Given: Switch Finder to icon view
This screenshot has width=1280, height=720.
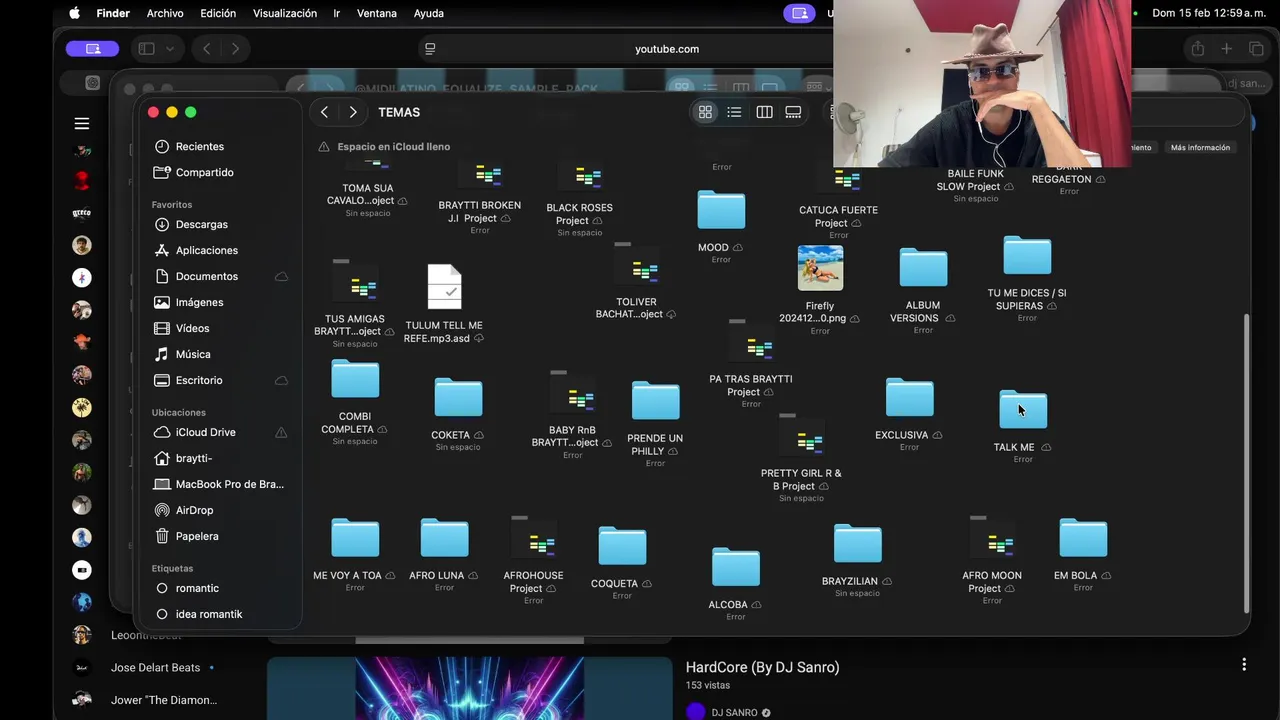Looking at the screenshot, I should point(705,112).
